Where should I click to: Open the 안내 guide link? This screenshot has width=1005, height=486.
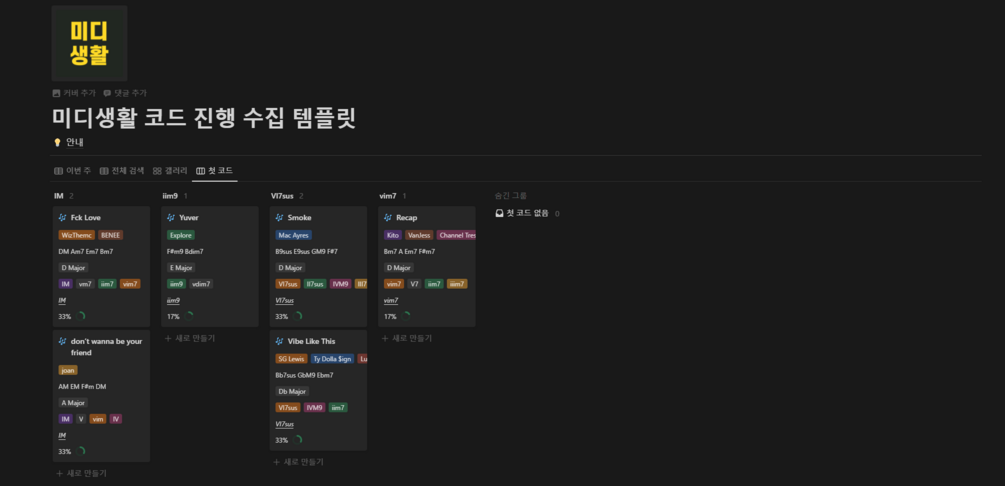[75, 142]
